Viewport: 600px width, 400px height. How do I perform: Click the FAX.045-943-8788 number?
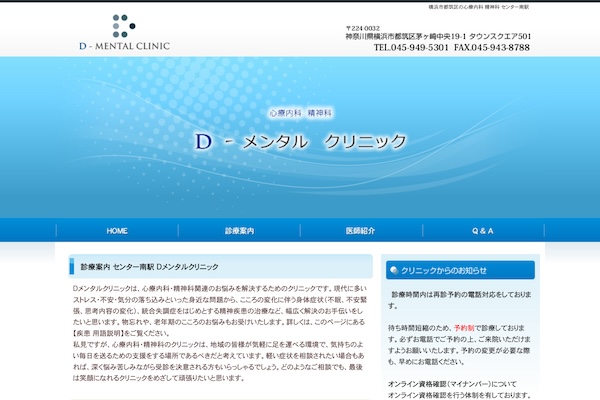tap(492, 47)
